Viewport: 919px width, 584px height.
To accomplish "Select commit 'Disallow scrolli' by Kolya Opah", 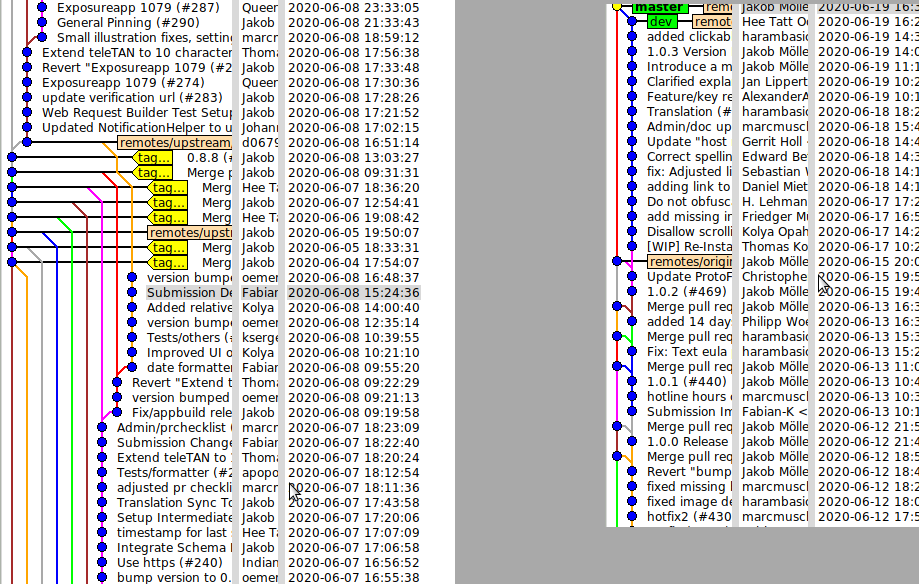I will (689, 232).
